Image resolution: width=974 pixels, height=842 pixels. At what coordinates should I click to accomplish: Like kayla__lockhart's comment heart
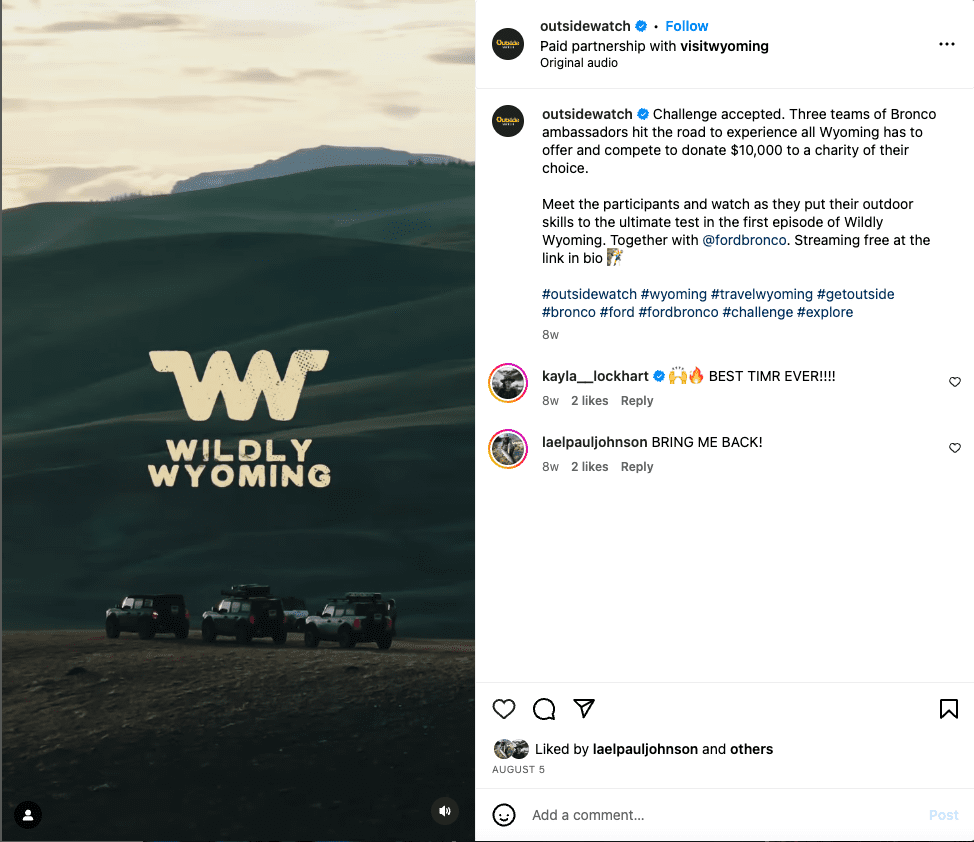click(955, 382)
